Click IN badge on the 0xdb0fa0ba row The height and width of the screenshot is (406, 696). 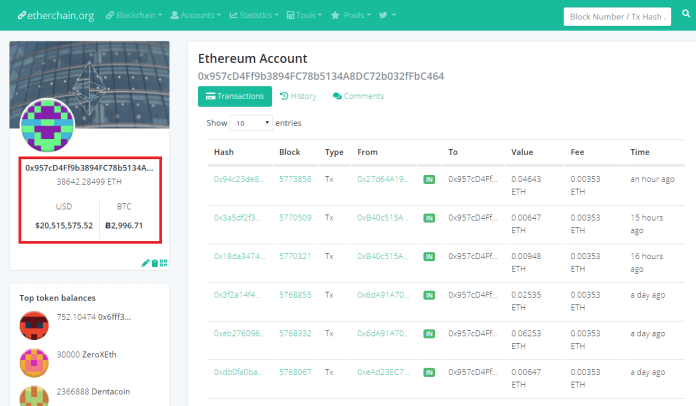coord(429,373)
